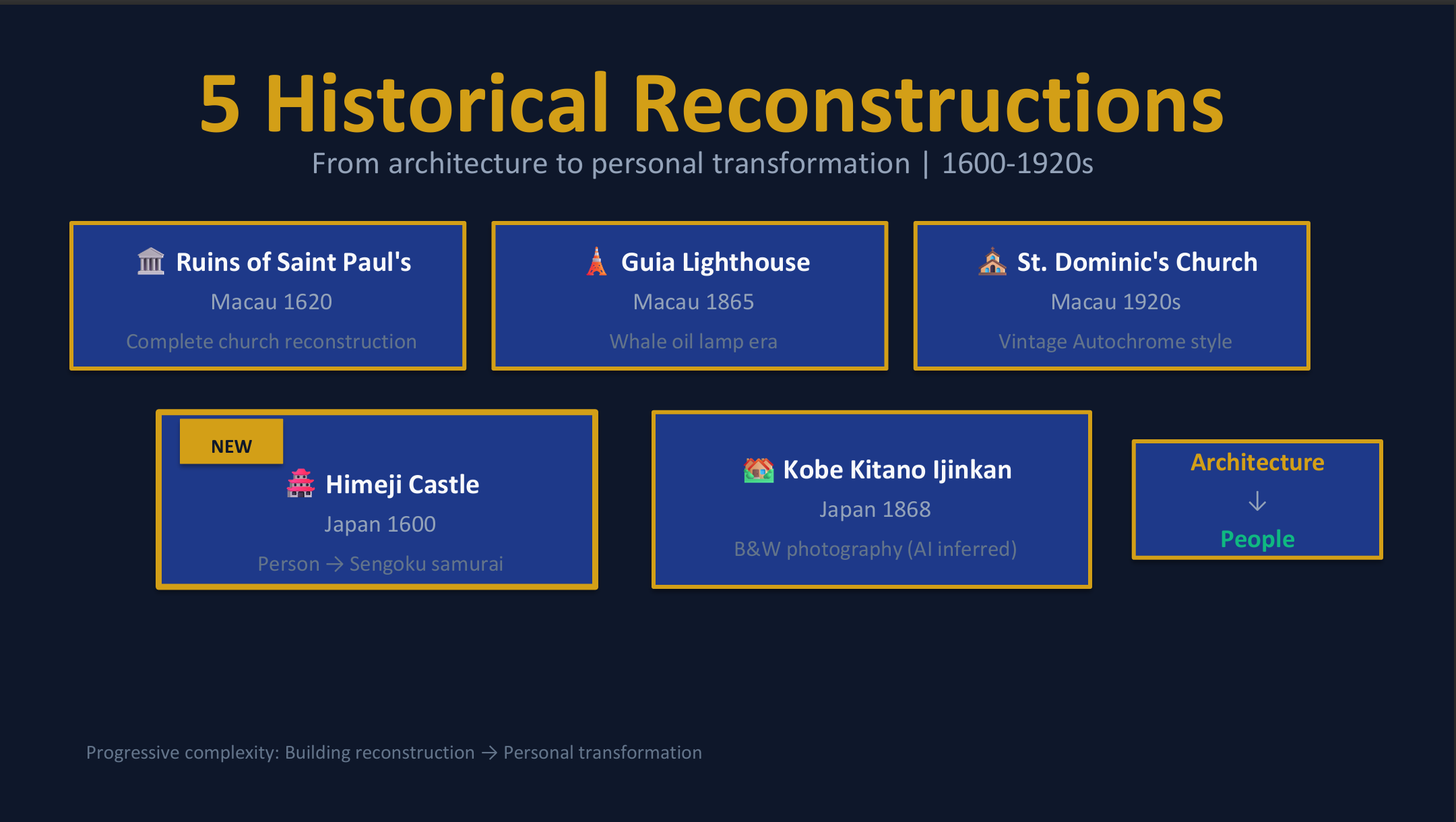1456x822 pixels.
Task: Click the church icon beside St. Dominic's Church
Action: (x=992, y=261)
